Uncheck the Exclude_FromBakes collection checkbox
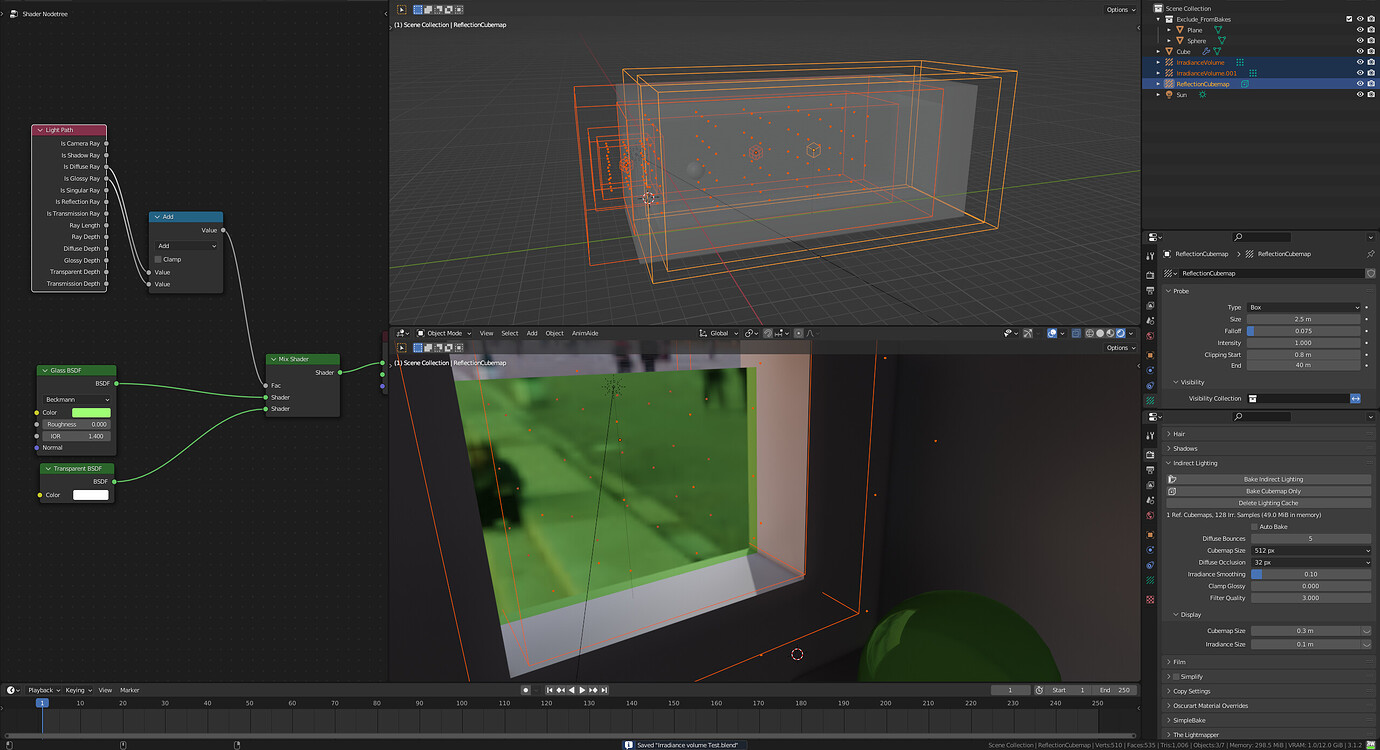 [x=1349, y=19]
